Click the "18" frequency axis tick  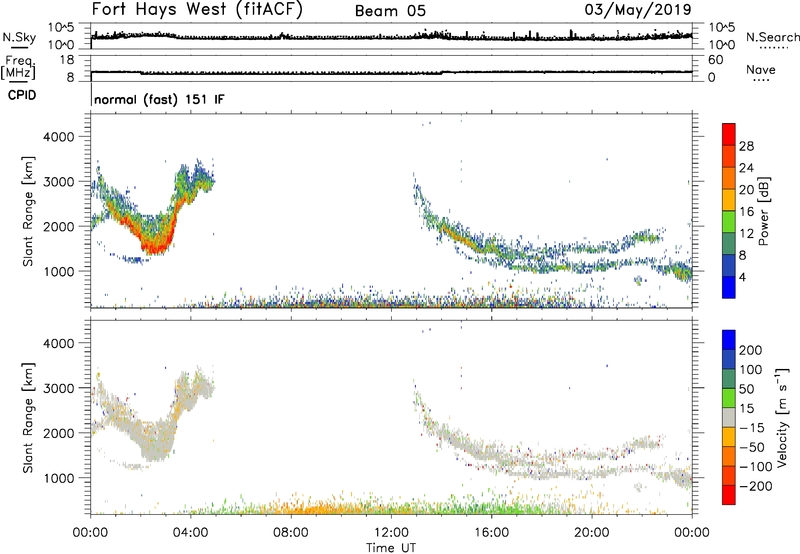click(x=67, y=60)
